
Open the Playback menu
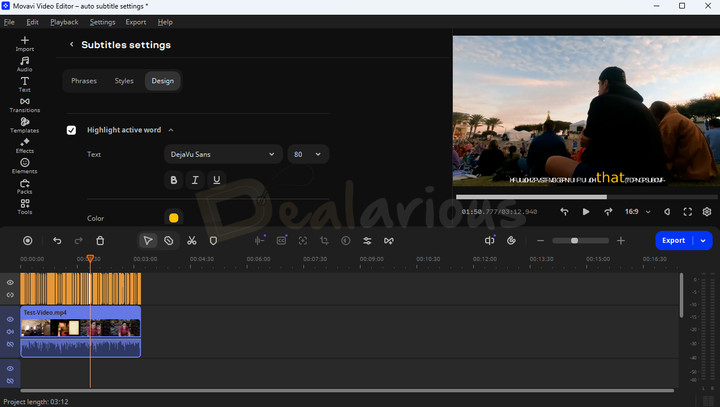pos(64,22)
